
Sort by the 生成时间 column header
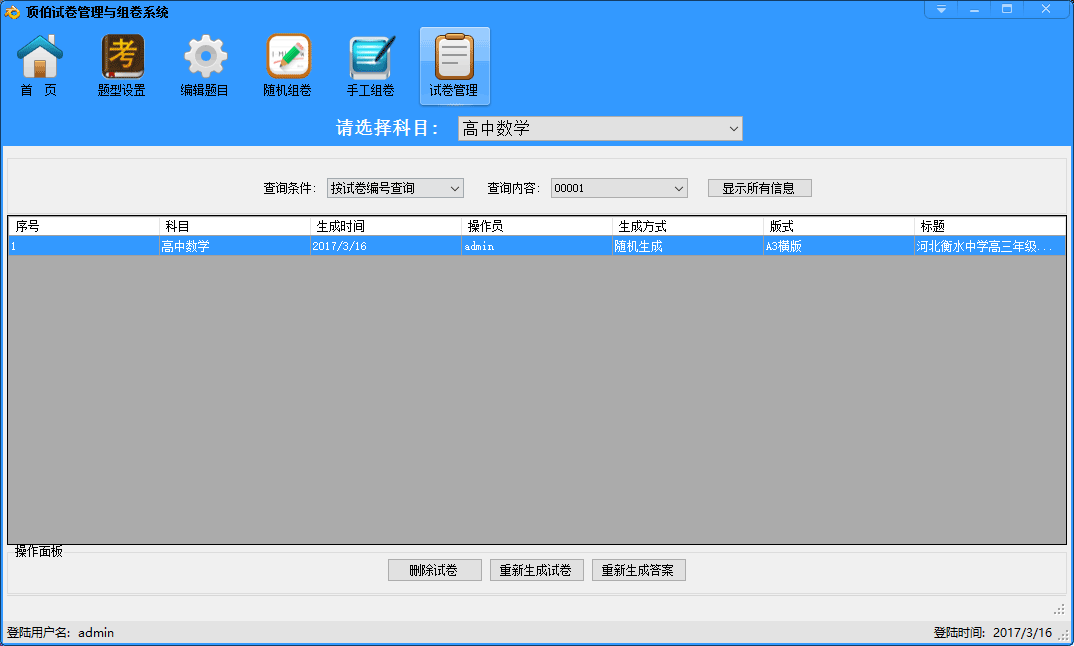click(385, 226)
